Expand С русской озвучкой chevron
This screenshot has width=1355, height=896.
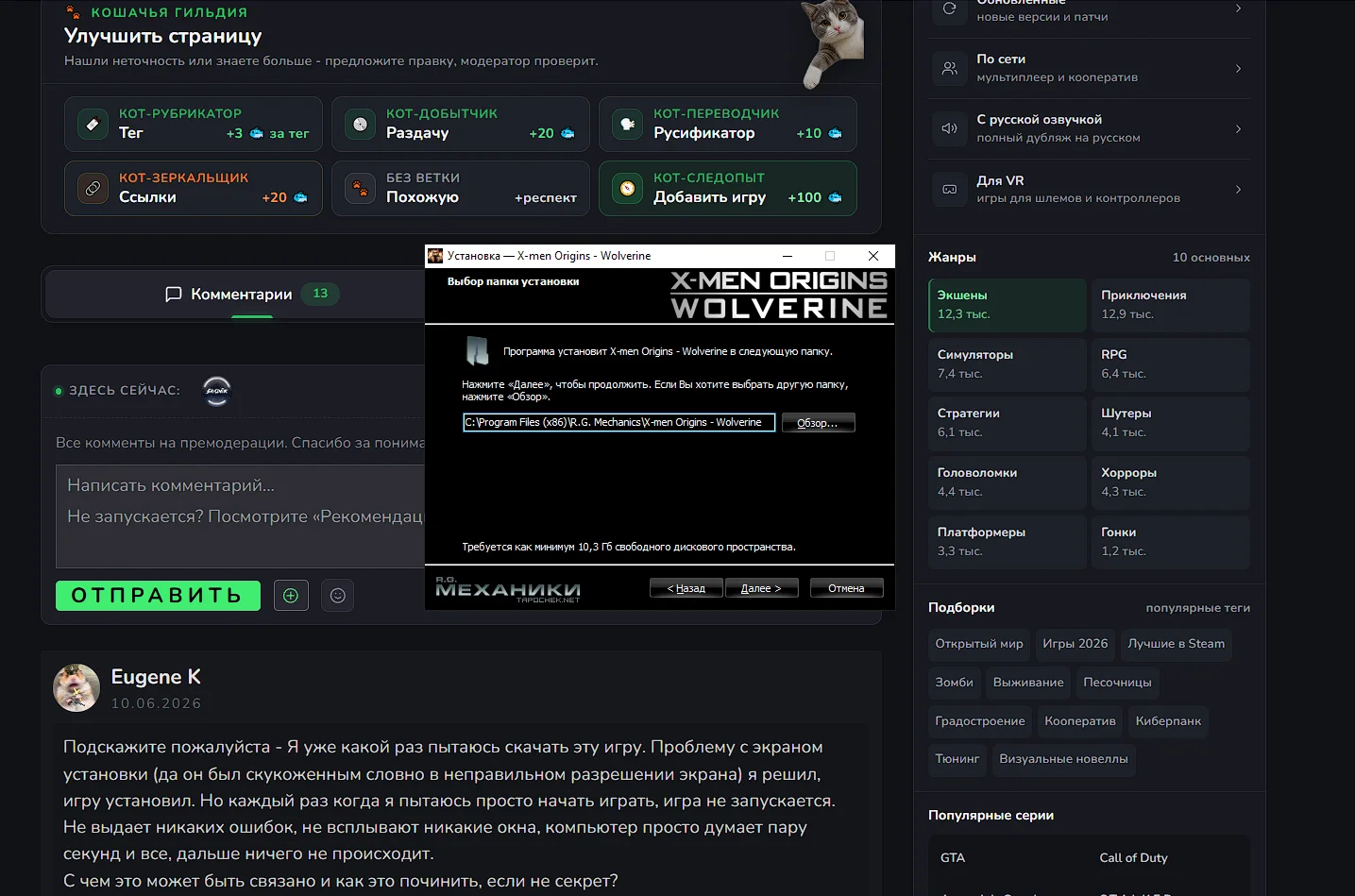tap(1238, 128)
